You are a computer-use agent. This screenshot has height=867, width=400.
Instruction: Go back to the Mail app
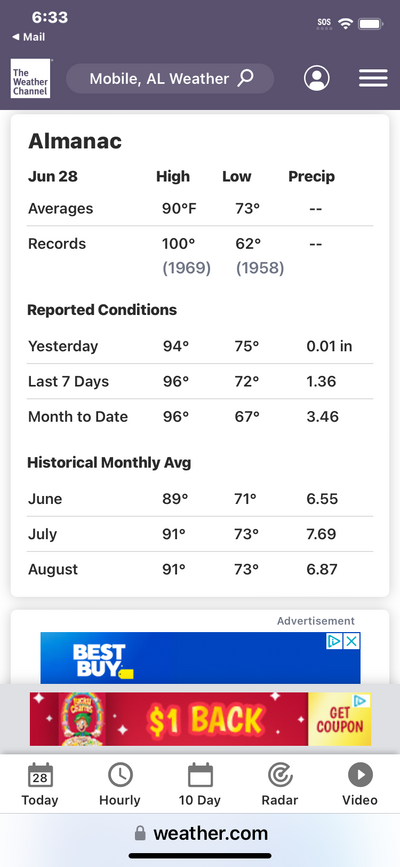[x=29, y=37]
